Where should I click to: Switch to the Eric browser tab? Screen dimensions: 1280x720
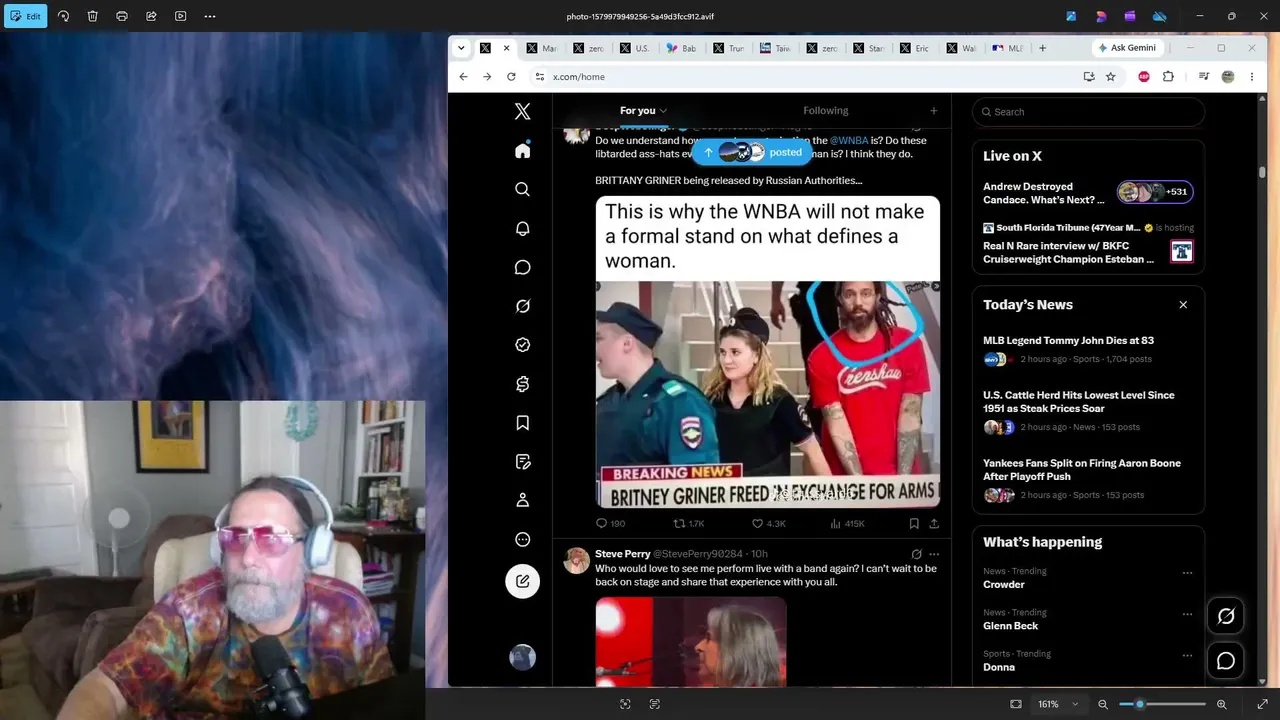[x=915, y=48]
